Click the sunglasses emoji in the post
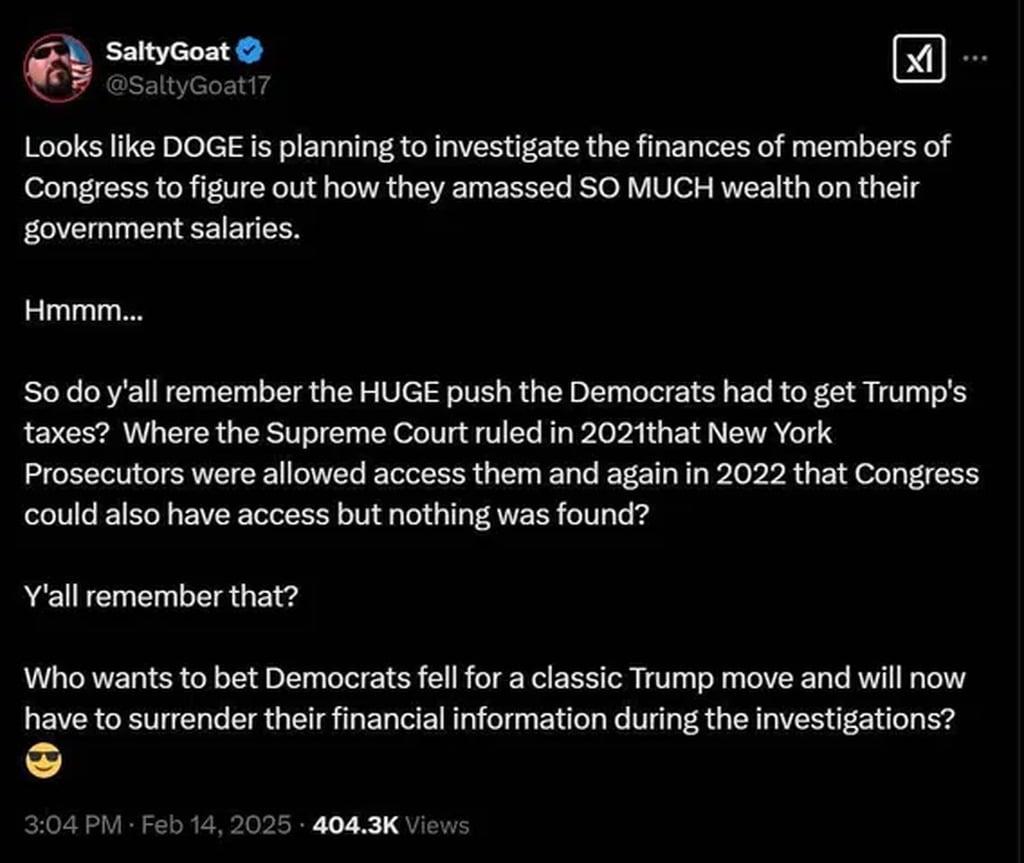 [x=43, y=763]
